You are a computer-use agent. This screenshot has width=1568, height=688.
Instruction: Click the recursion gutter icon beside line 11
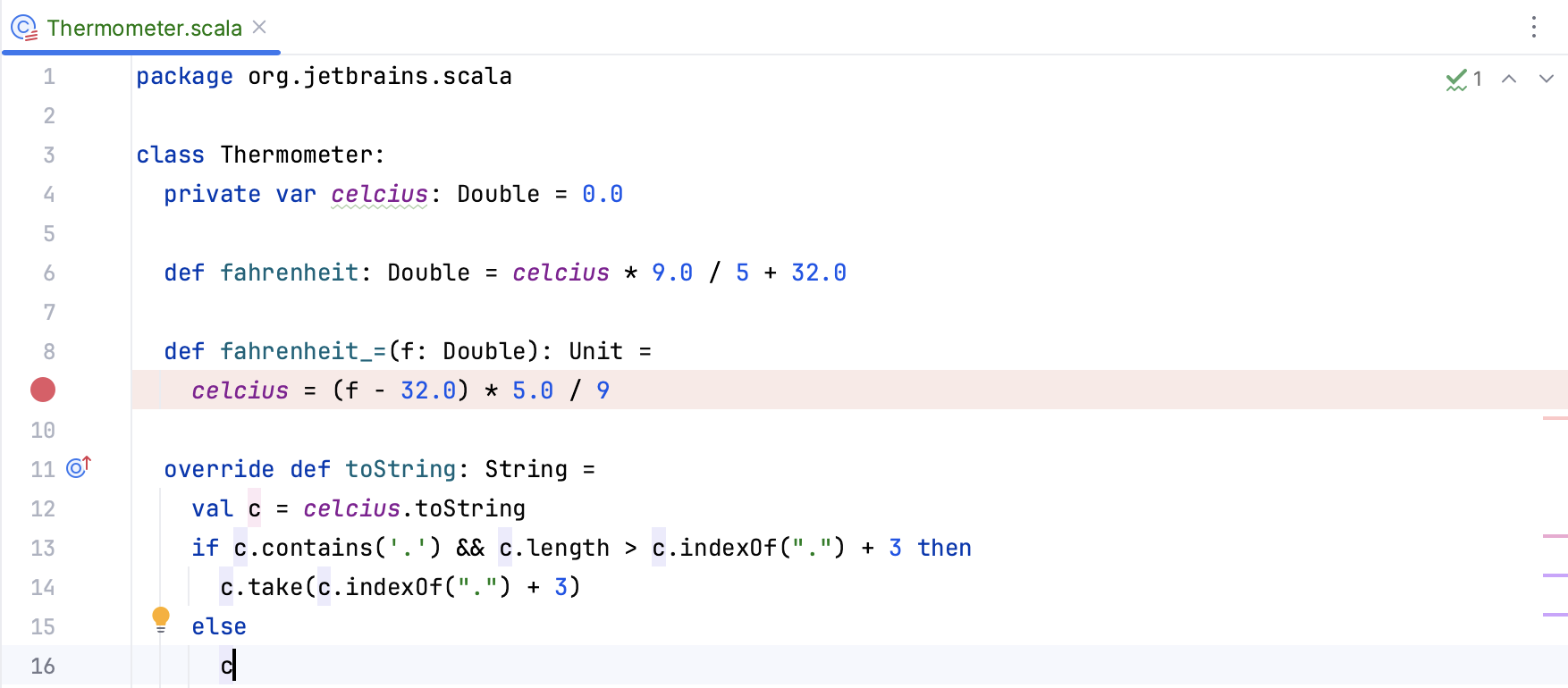[x=79, y=466]
